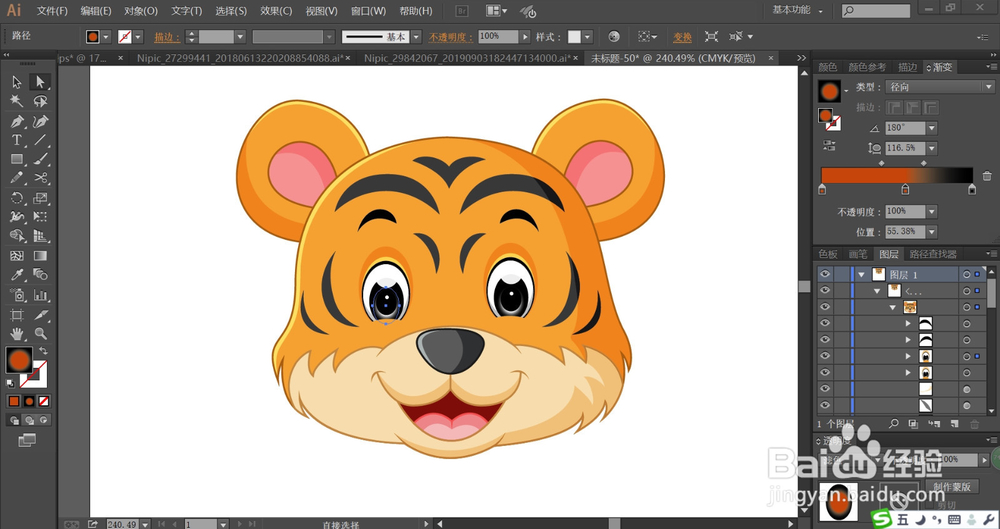Screen dimensions: 1000x529
Task: Open the gradient angle 180° dropdown
Action: [932, 128]
